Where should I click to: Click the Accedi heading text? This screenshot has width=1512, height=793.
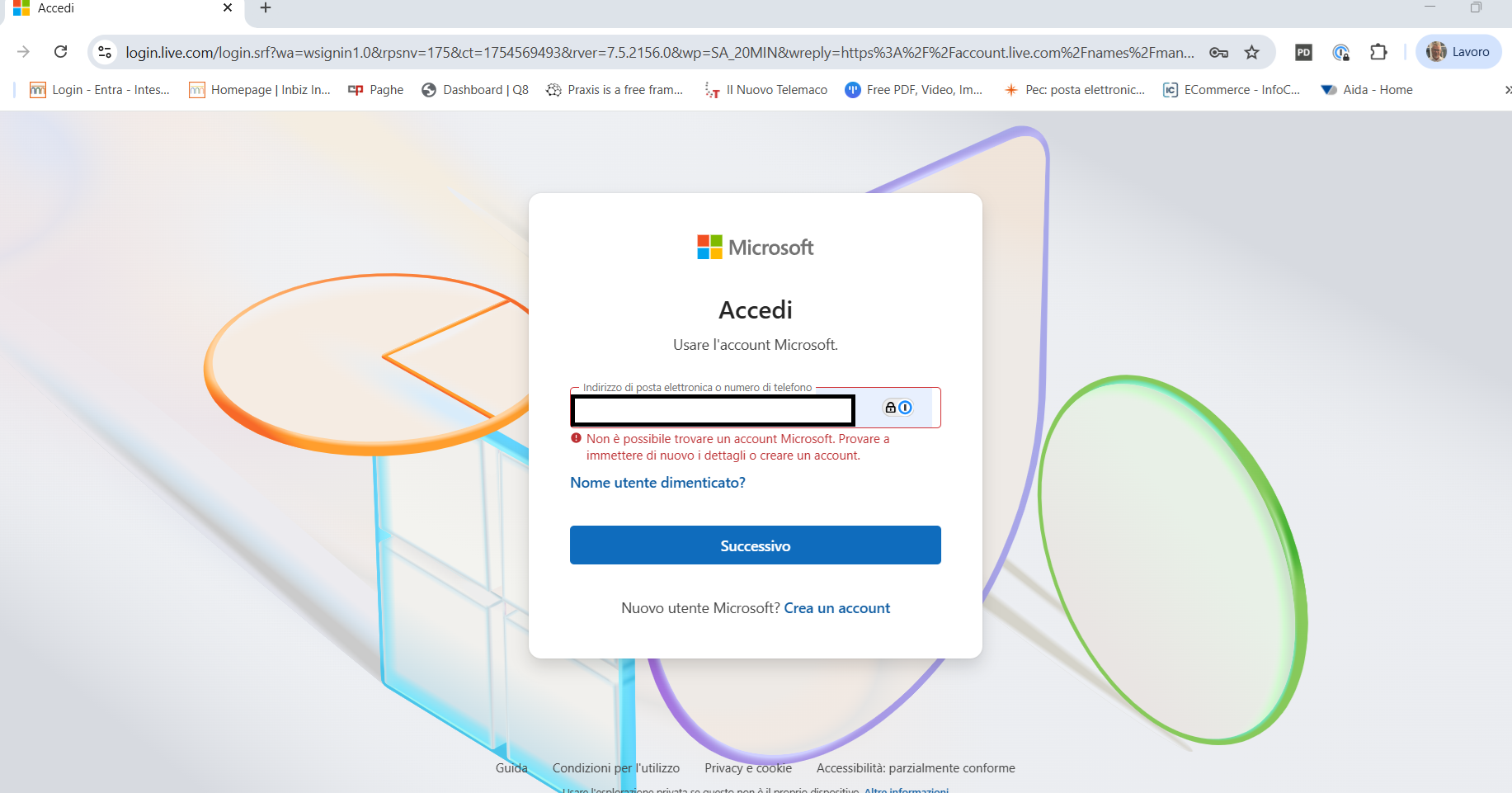click(755, 310)
